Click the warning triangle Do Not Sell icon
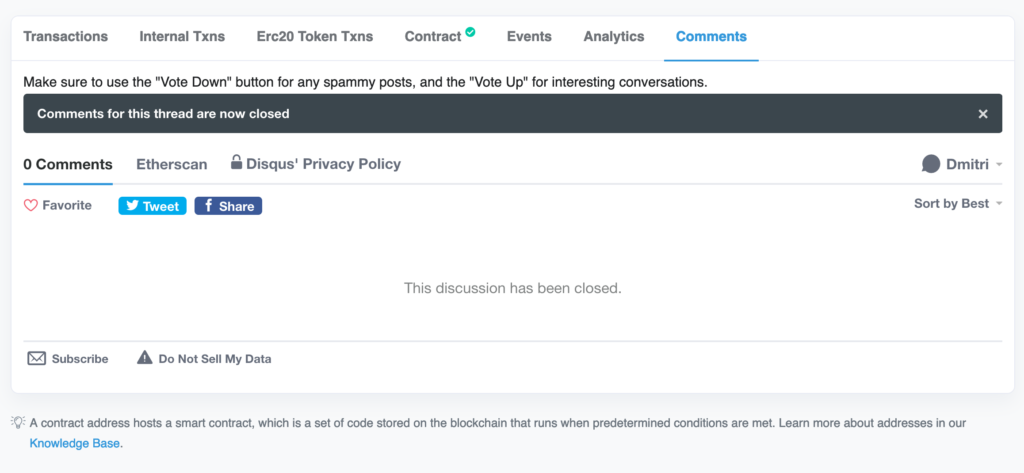The width and height of the screenshot is (1024, 473). point(144,358)
